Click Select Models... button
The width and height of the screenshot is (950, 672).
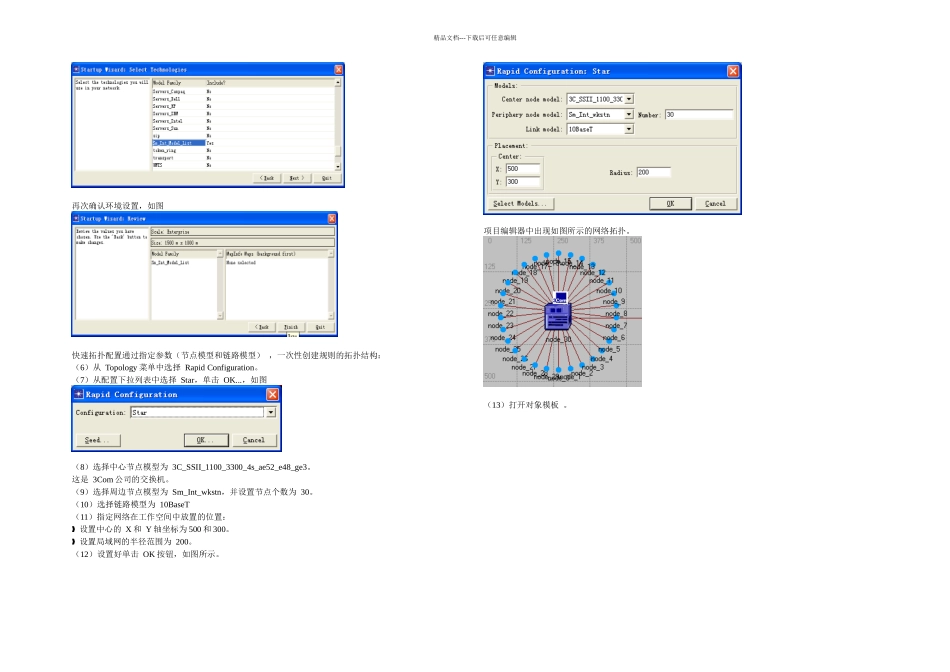pyautogui.click(x=520, y=204)
